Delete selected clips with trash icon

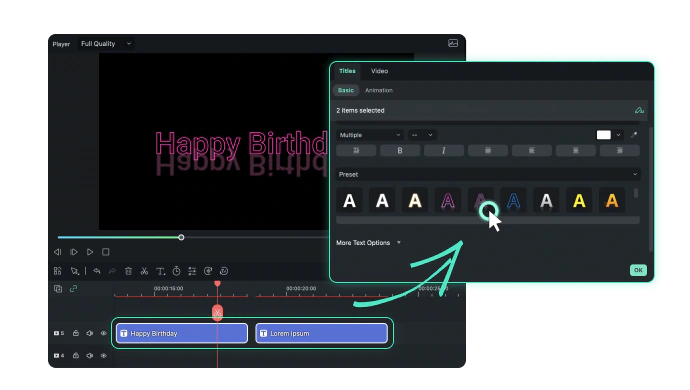[128, 271]
